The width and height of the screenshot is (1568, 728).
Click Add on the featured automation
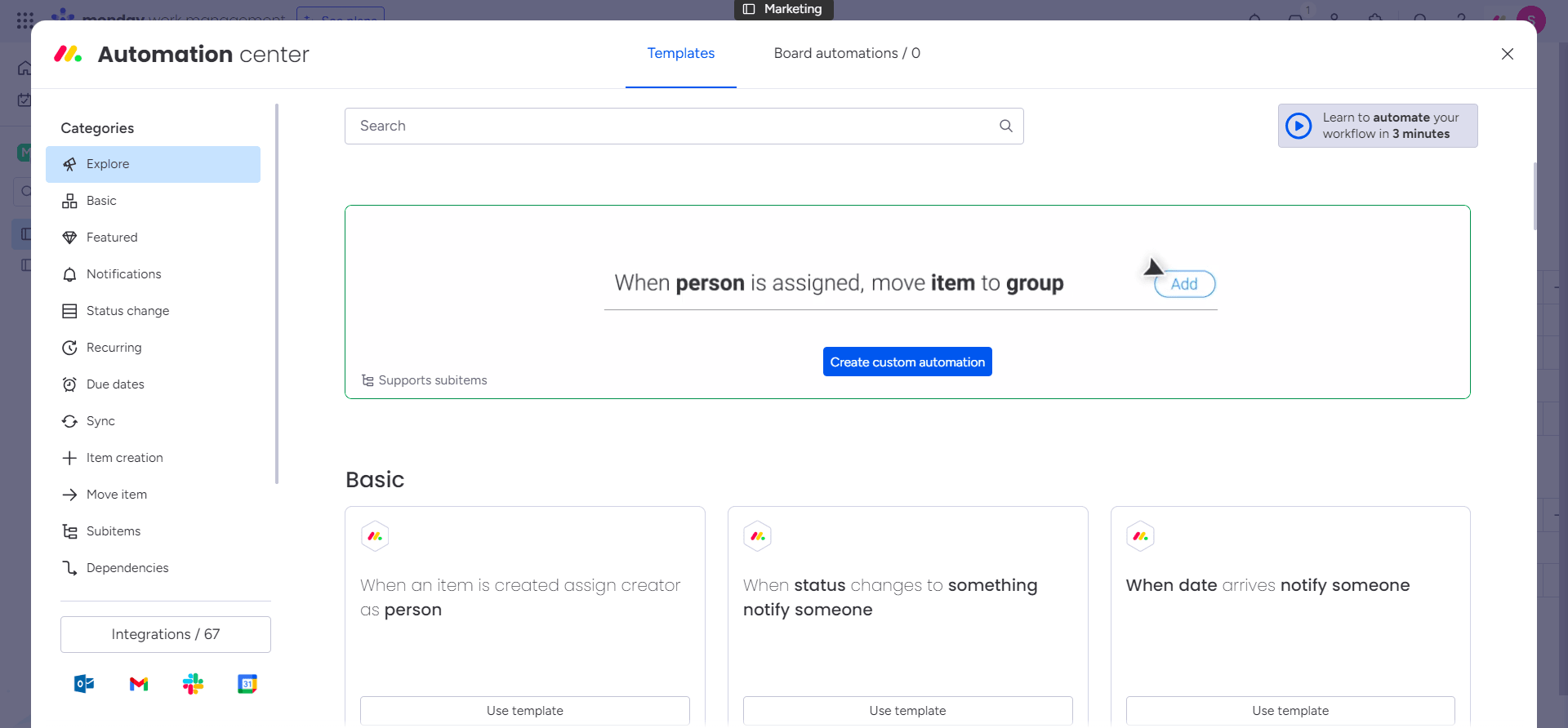[x=1184, y=284]
